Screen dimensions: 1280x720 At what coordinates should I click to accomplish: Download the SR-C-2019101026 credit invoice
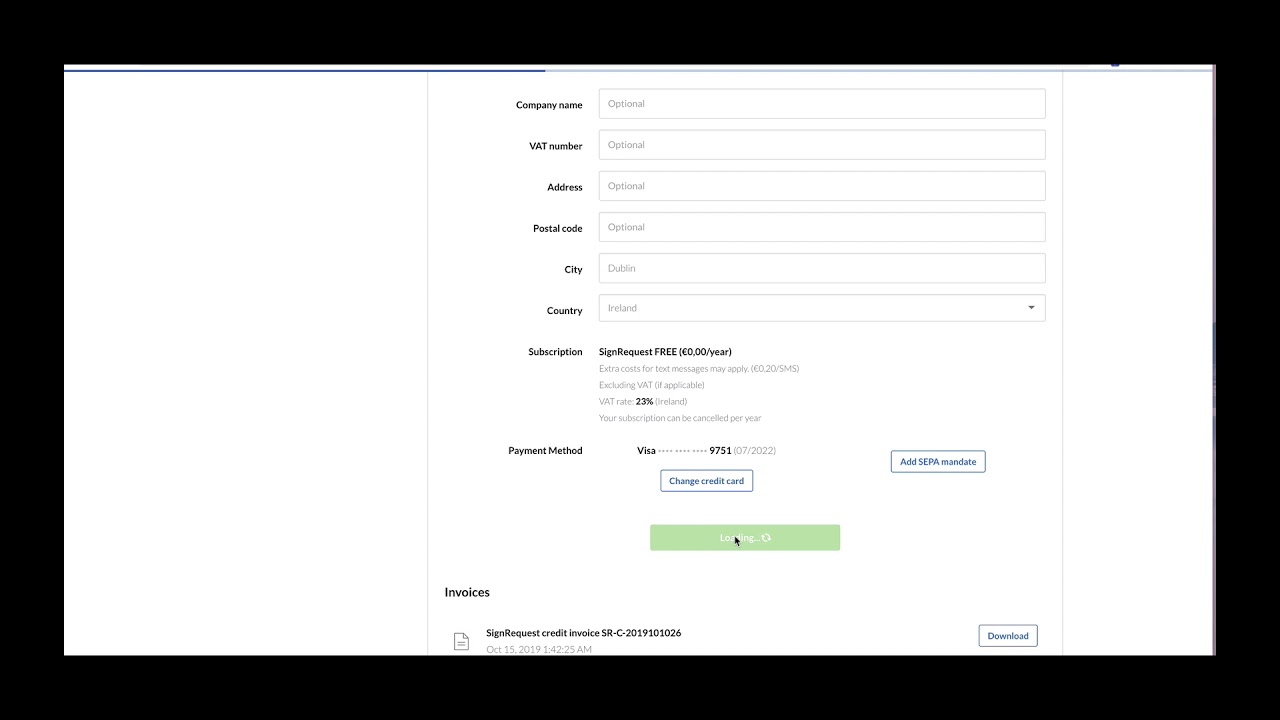tap(1007, 636)
